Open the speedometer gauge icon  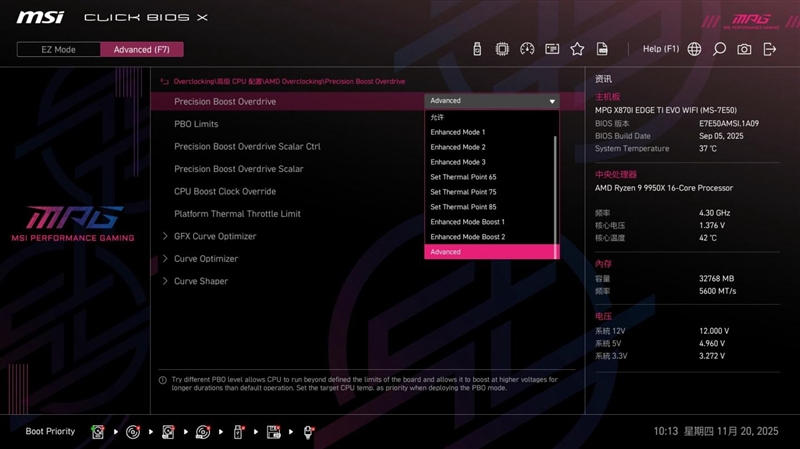tap(527, 49)
